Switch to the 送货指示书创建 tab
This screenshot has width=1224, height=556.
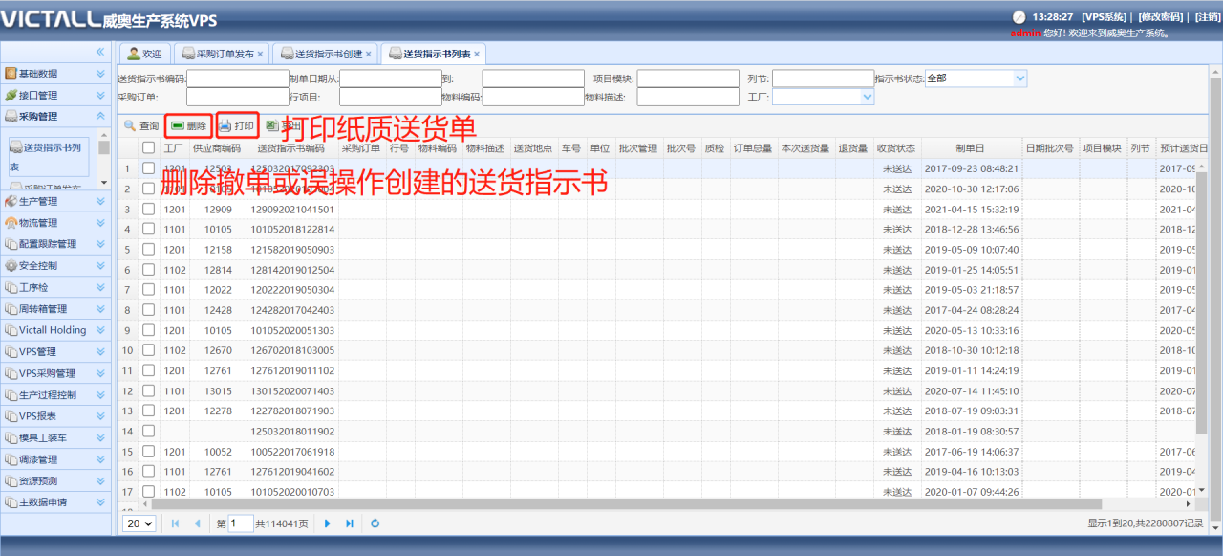click(x=321, y=54)
